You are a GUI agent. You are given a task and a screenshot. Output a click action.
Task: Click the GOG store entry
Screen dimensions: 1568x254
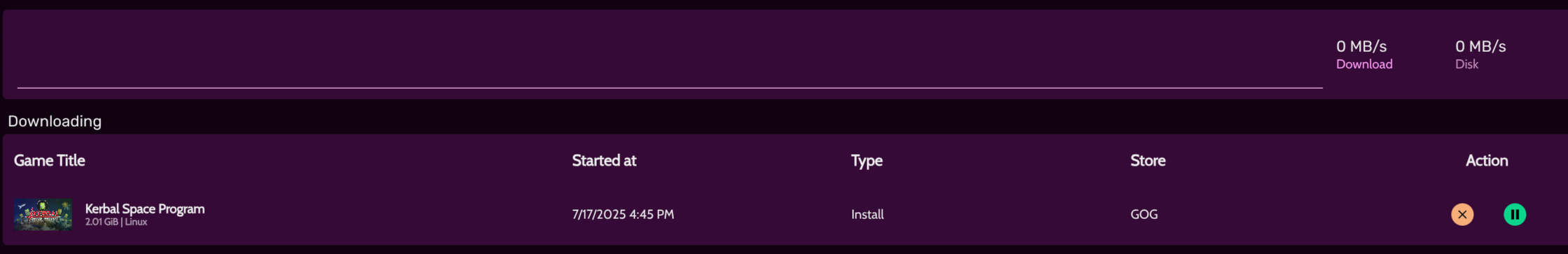[1144, 214]
